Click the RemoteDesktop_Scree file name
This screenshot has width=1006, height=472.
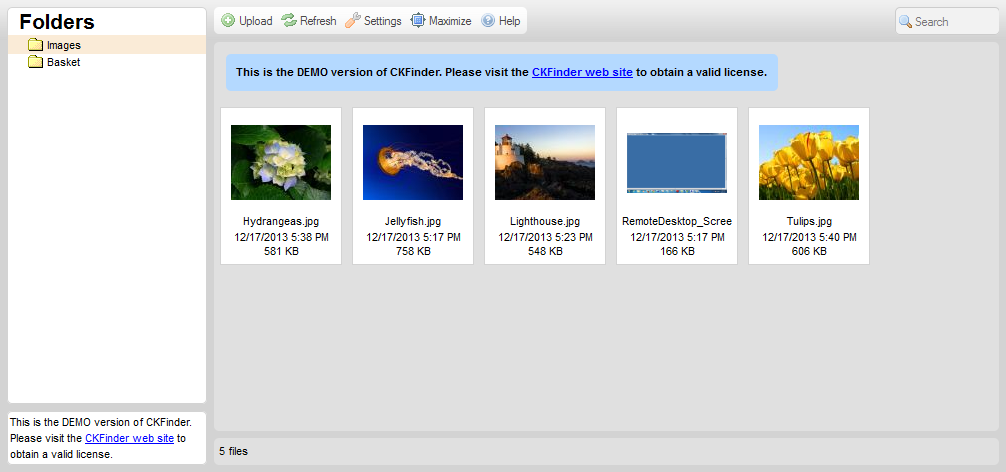[677, 221]
